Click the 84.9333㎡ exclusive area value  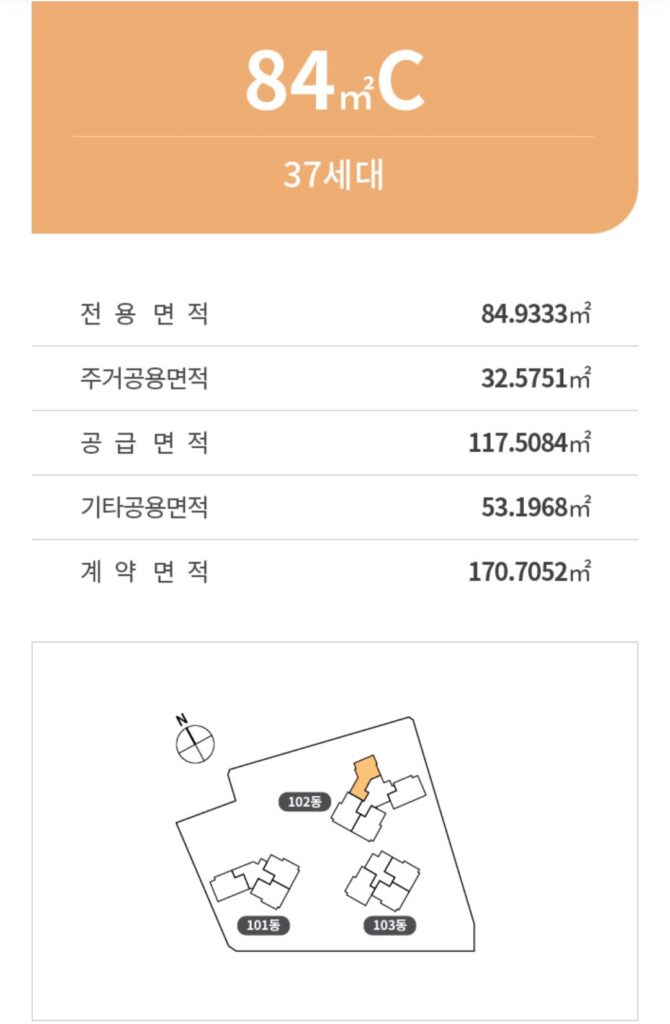[x=536, y=313]
